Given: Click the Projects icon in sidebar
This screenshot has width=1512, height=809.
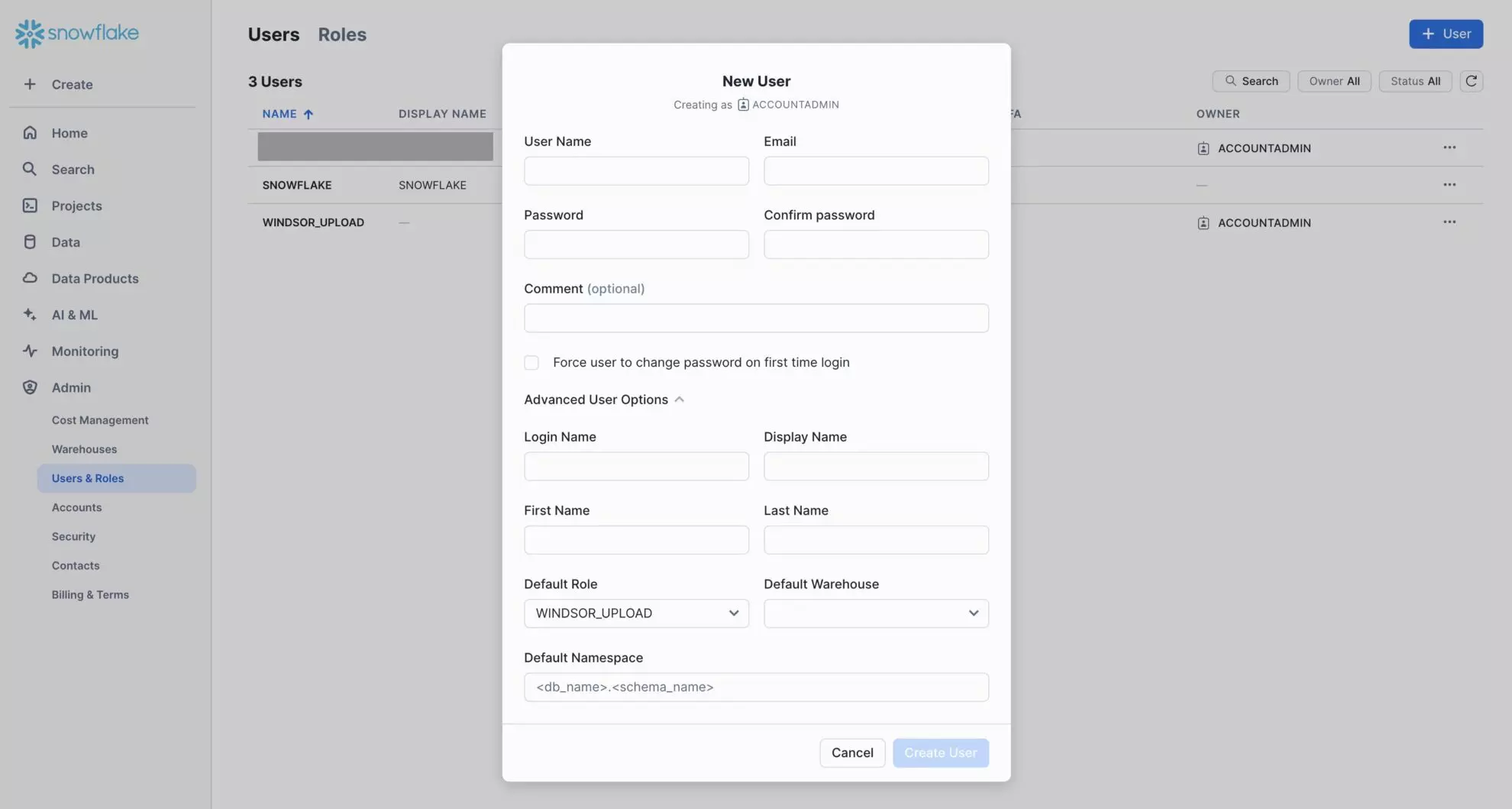Looking at the screenshot, I should point(30,205).
